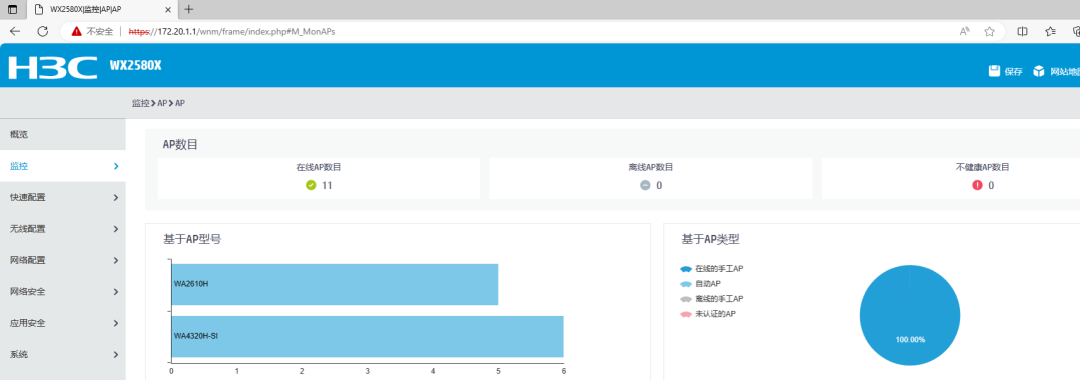The image size is (1080, 380).
Task: Click the WX2580X device model text
Action: pyautogui.click(x=135, y=66)
